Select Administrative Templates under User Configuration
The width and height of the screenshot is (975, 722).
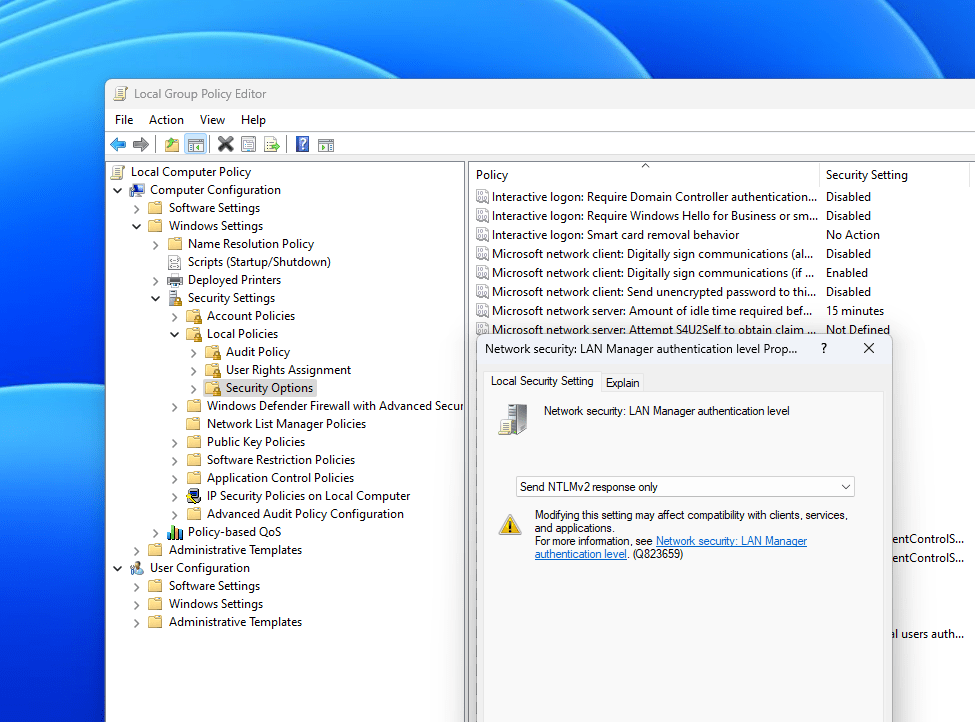(x=235, y=622)
